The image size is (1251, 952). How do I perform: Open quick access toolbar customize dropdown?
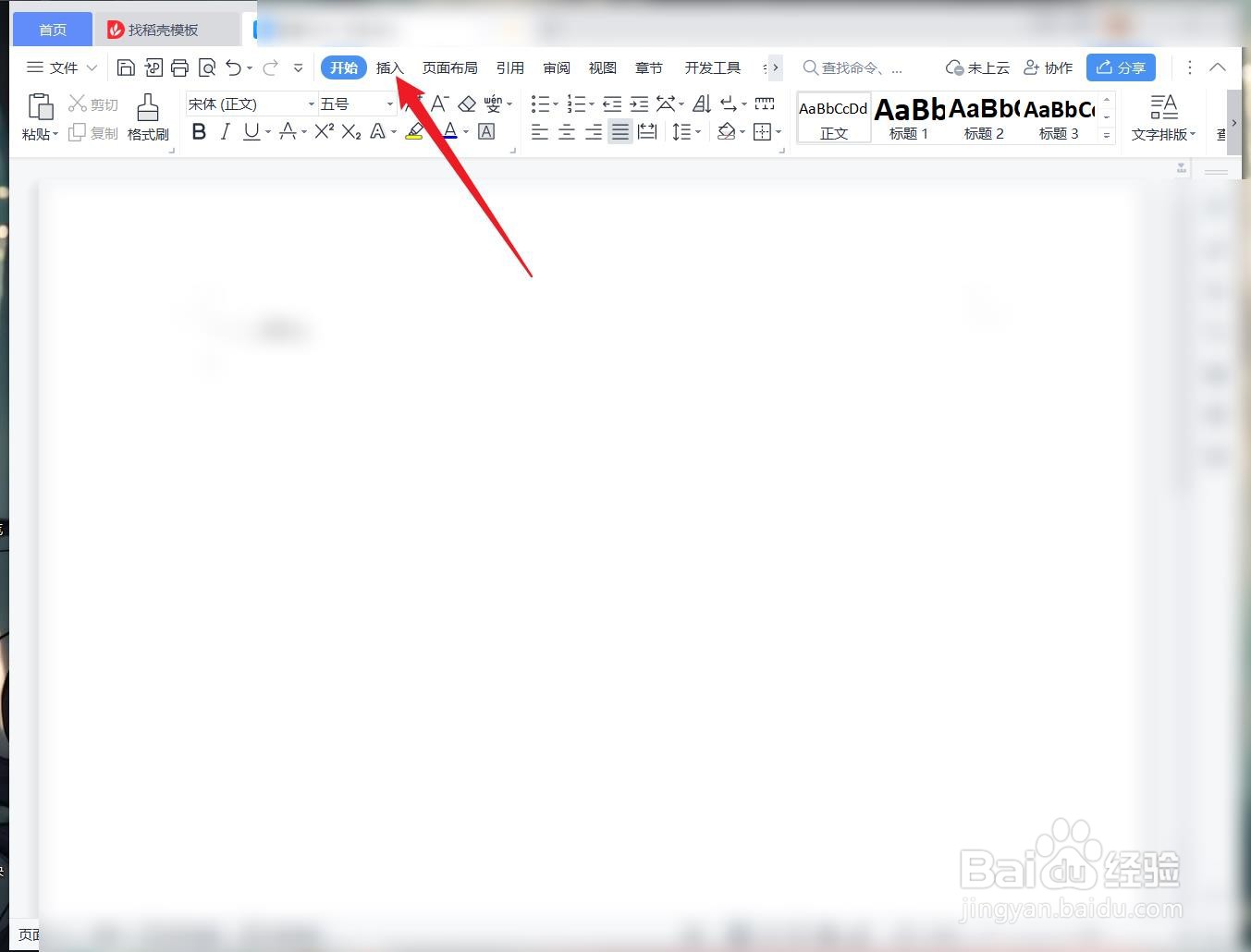pos(298,67)
